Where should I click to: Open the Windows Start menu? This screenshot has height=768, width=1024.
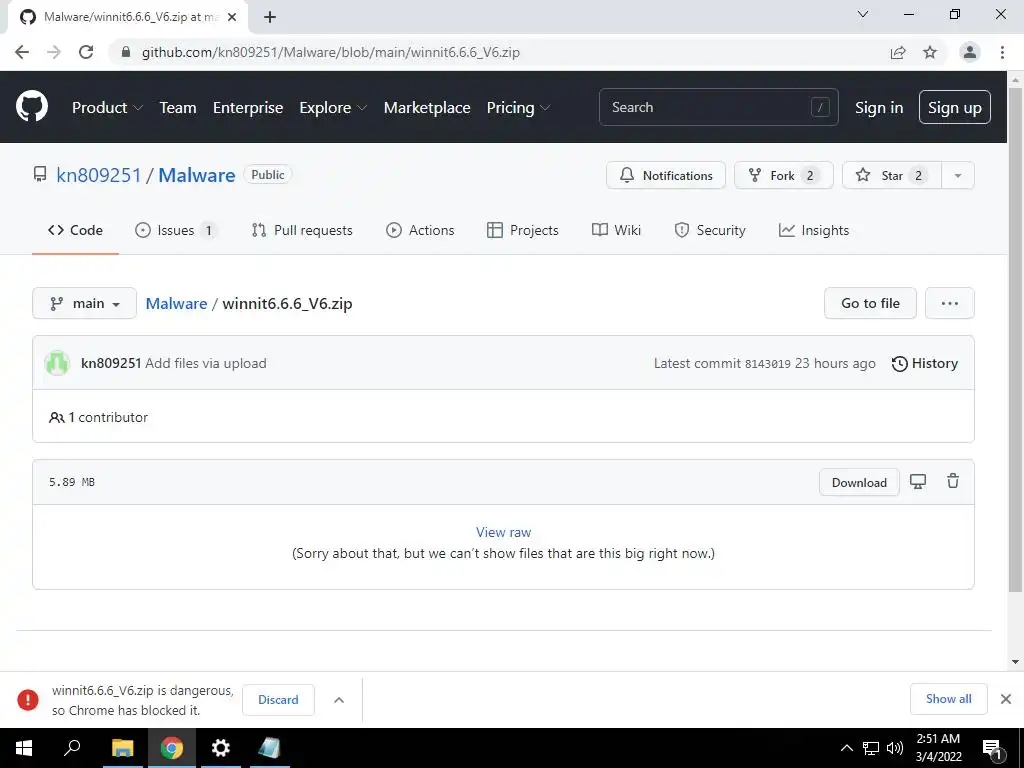(24, 748)
